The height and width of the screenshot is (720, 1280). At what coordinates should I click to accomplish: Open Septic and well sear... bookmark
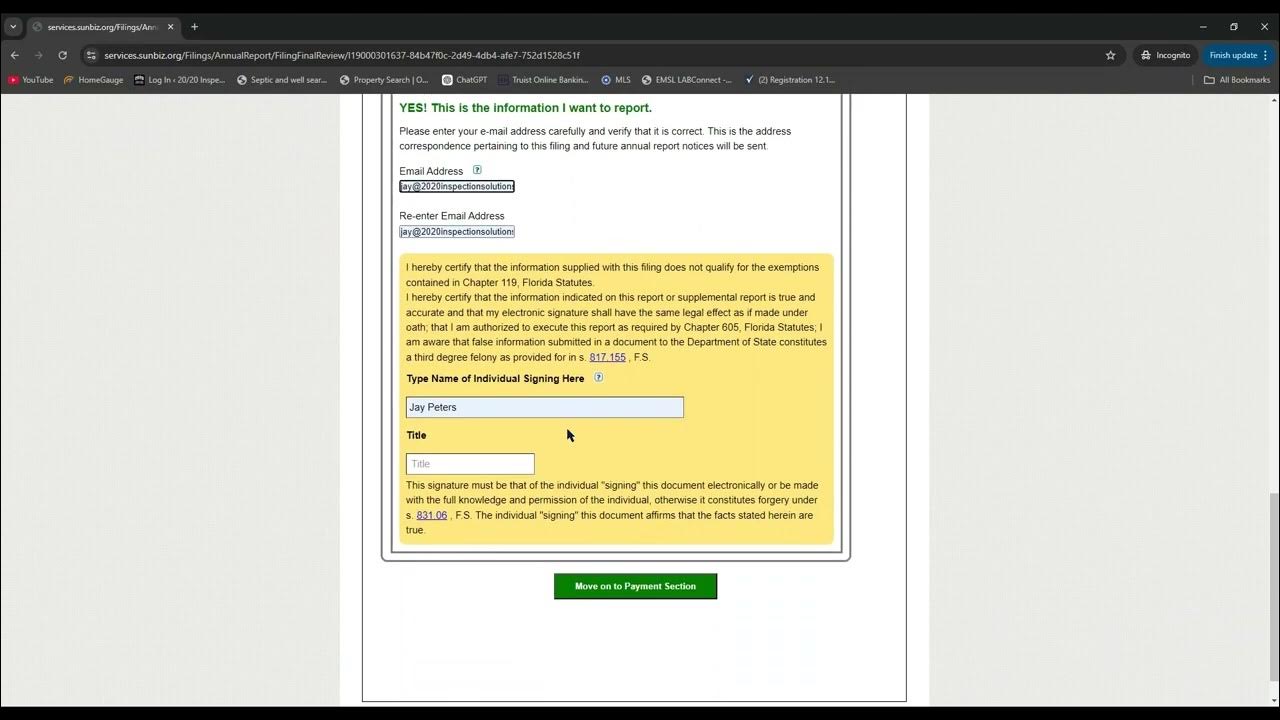(x=282, y=80)
